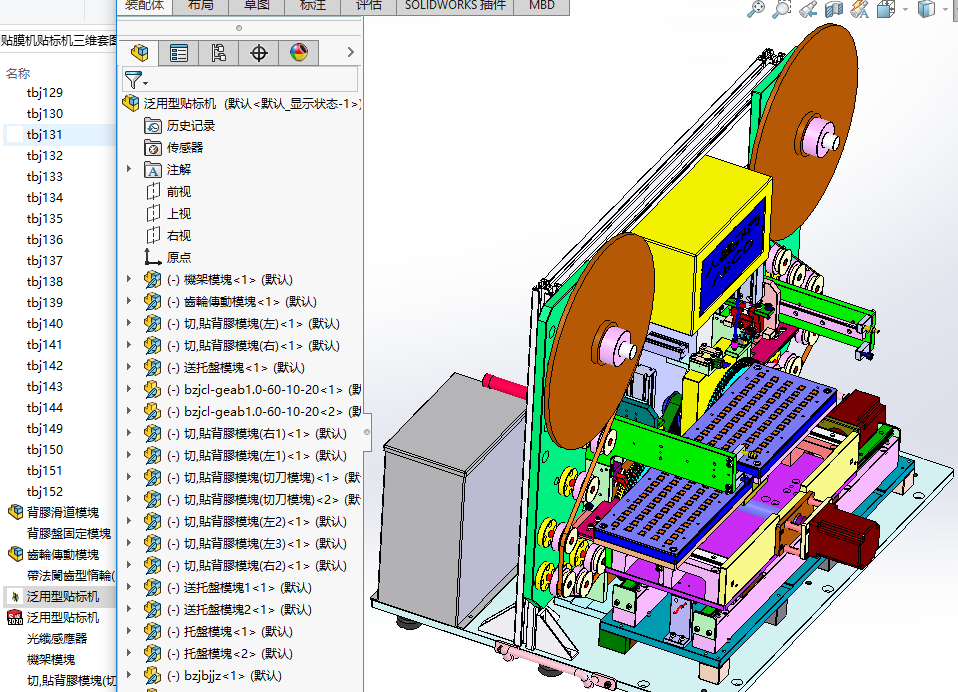Click the tree filter funnel icon

pyautogui.click(x=134, y=80)
